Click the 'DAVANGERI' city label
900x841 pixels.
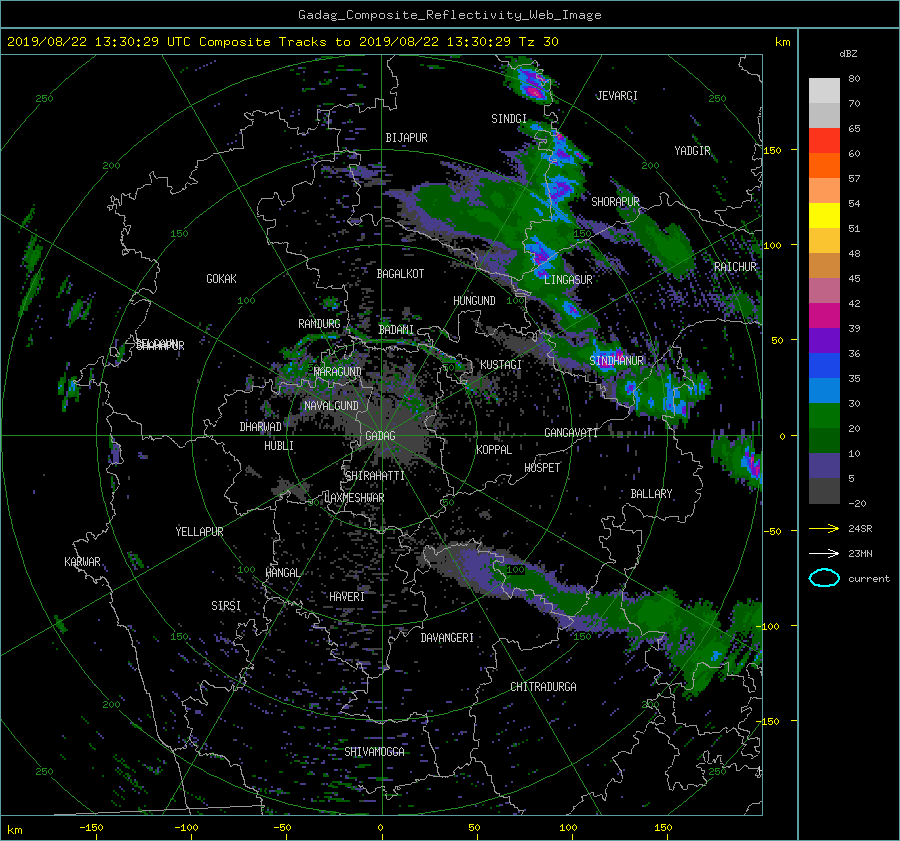(x=447, y=638)
